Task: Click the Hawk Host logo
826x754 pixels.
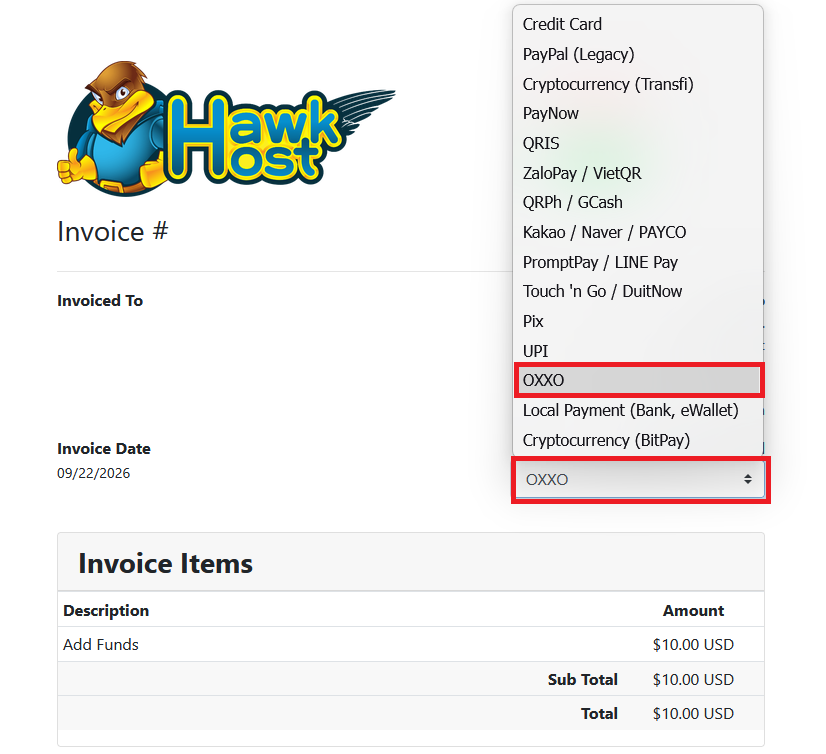Action: click(225, 129)
